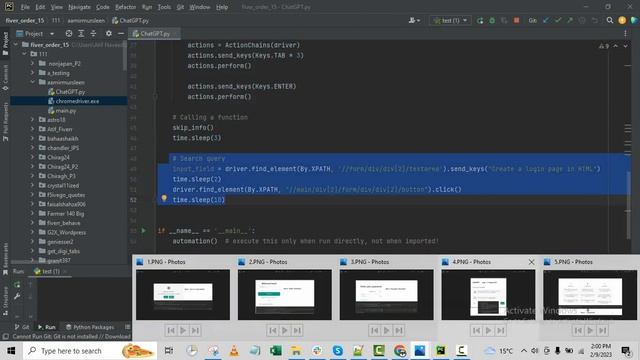Click play button under 2.PNG preview

285,330
